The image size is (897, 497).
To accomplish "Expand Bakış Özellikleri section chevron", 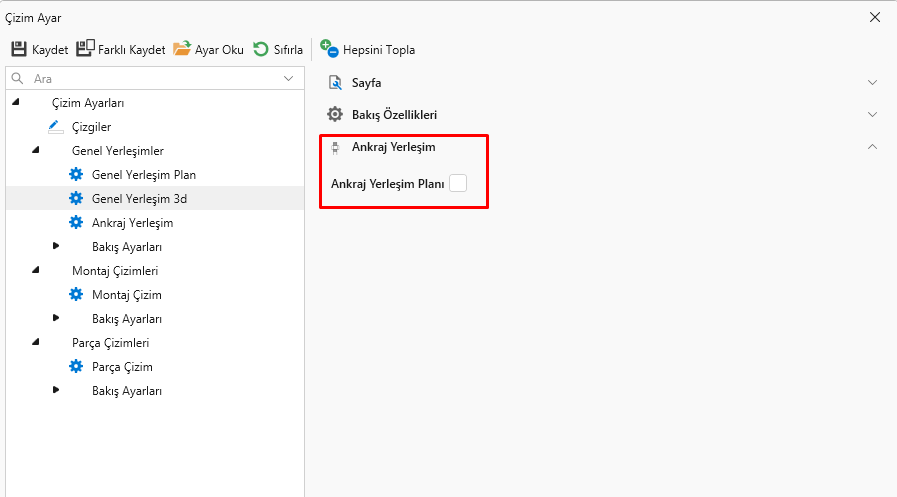I will (x=872, y=115).
